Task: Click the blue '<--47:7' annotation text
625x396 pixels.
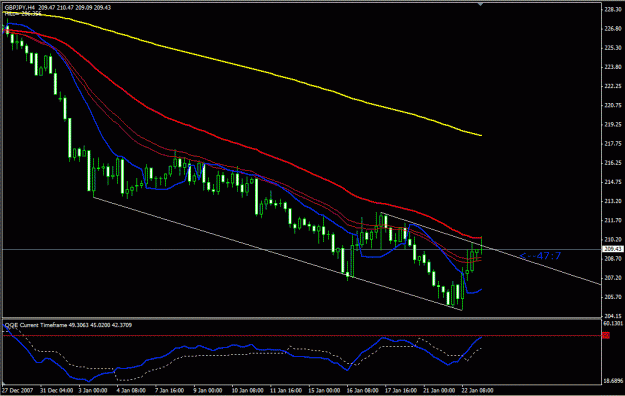Action: tap(540, 256)
